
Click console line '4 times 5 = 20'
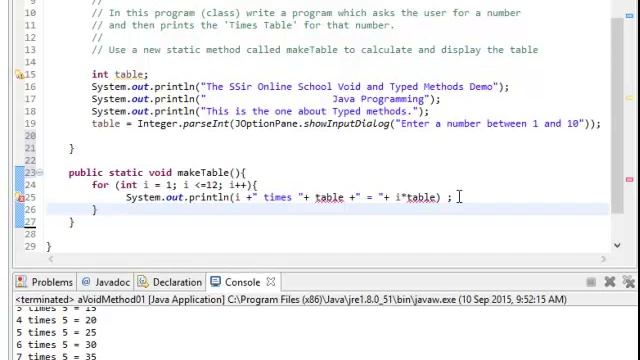pos(56,320)
